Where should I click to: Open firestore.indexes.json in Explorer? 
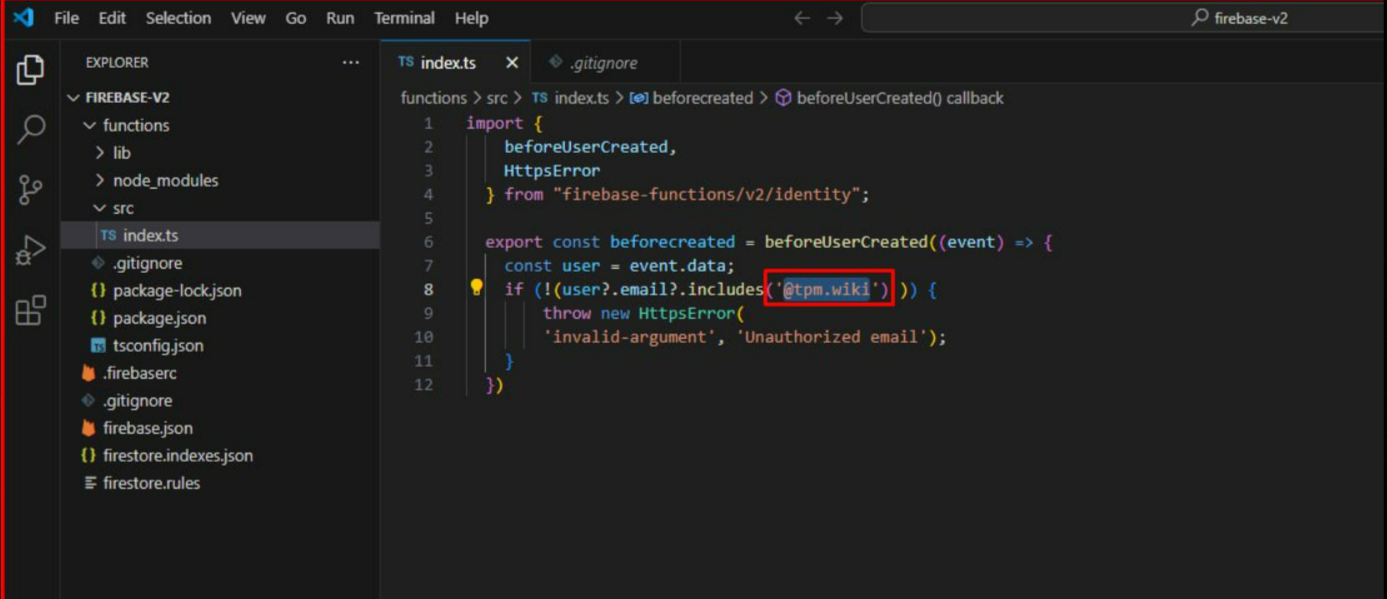[220, 455]
